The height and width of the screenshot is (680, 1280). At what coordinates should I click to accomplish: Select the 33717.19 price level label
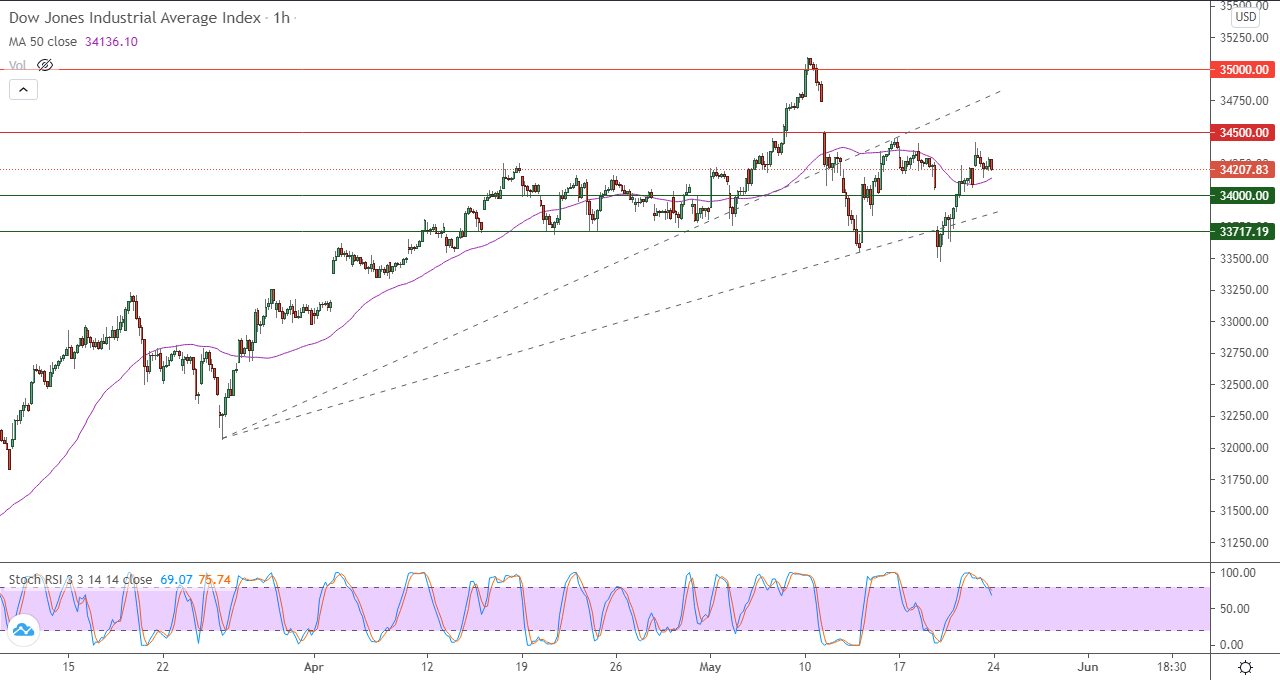click(x=1244, y=231)
